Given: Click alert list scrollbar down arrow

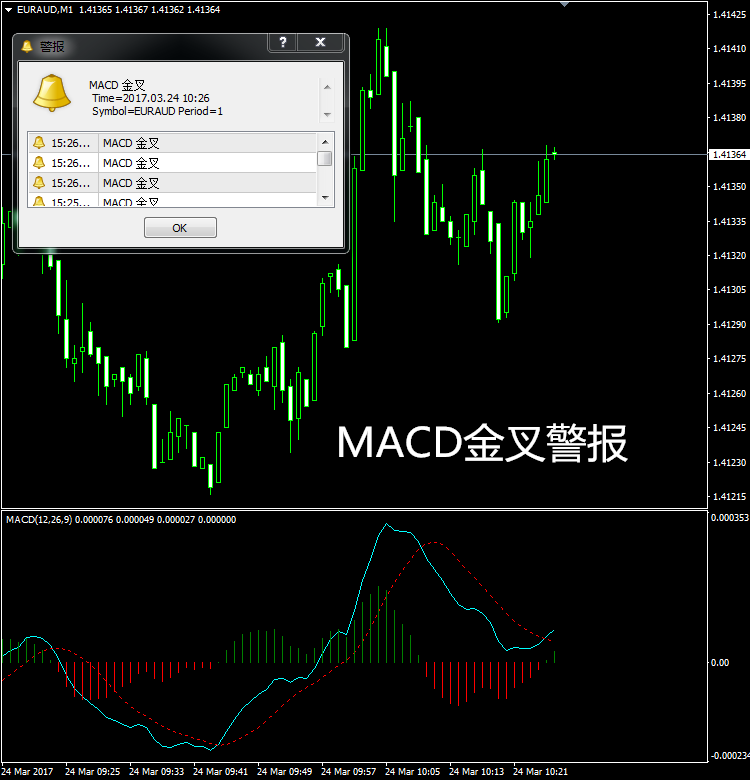Looking at the screenshot, I should coord(325,198).
